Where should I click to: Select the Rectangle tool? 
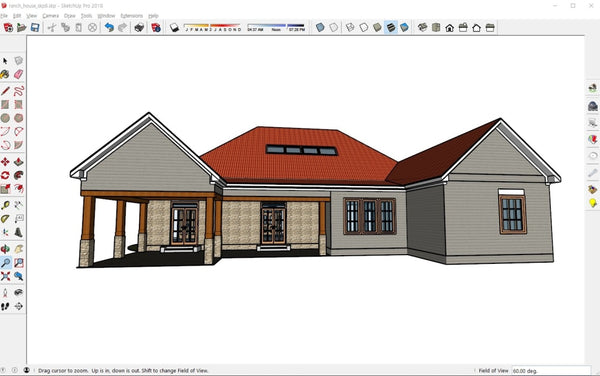click(x=5, y=104)
